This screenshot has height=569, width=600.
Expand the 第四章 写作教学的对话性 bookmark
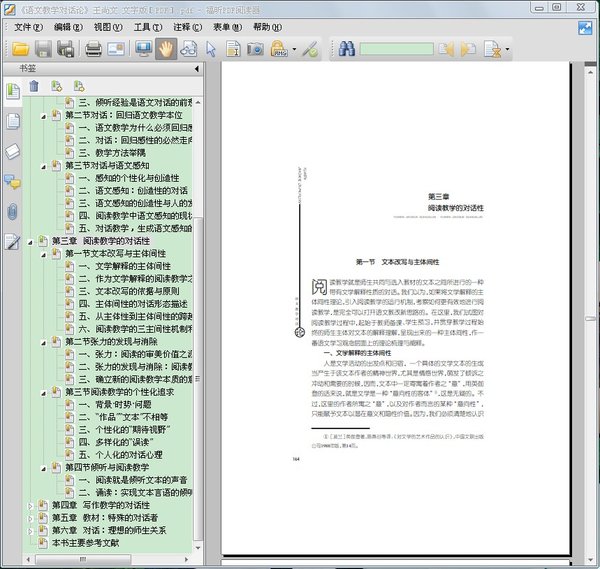[x=31, y=505]
